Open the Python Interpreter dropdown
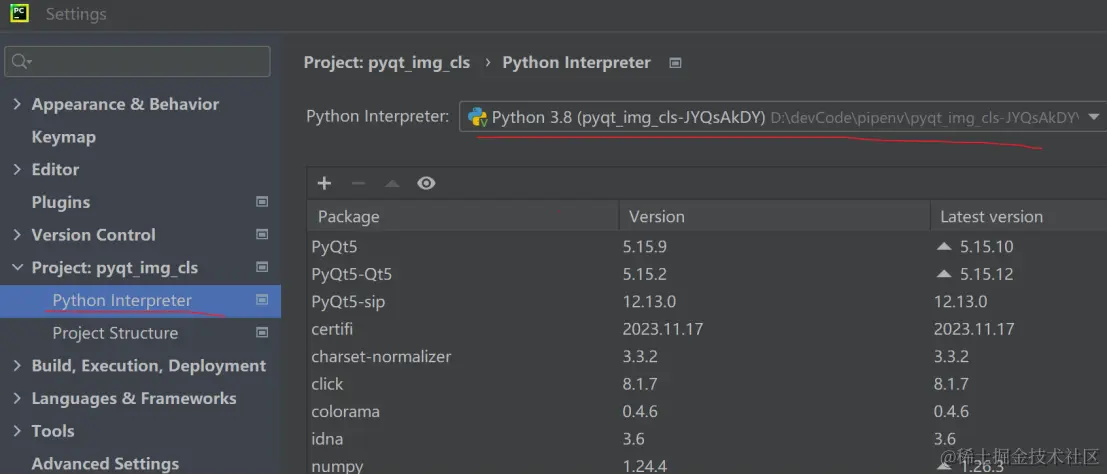This screenshot has height=475, width=1108. (x=780, y=117)
